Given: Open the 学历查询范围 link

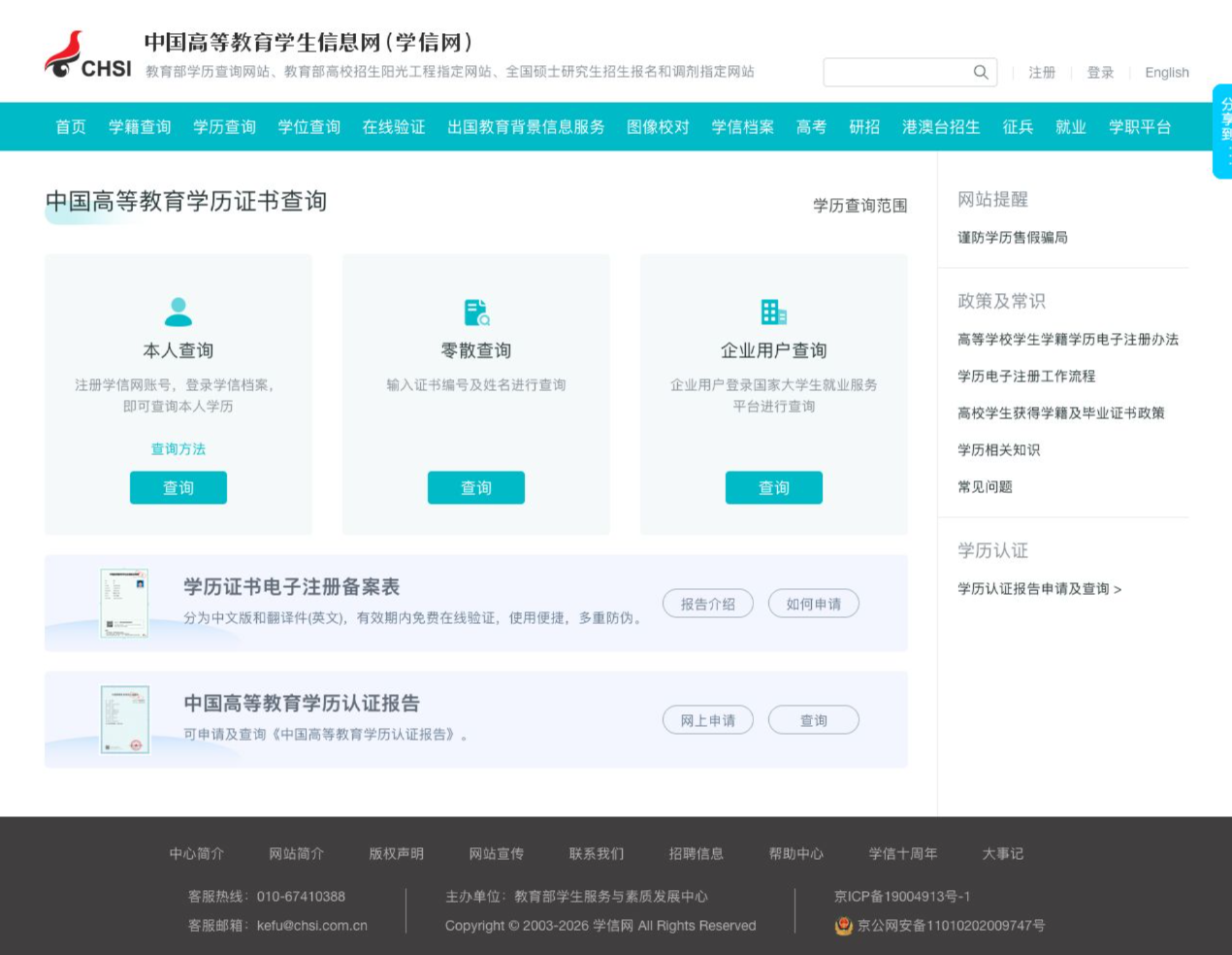Looking at the screenshot, I should click(860, 206).
